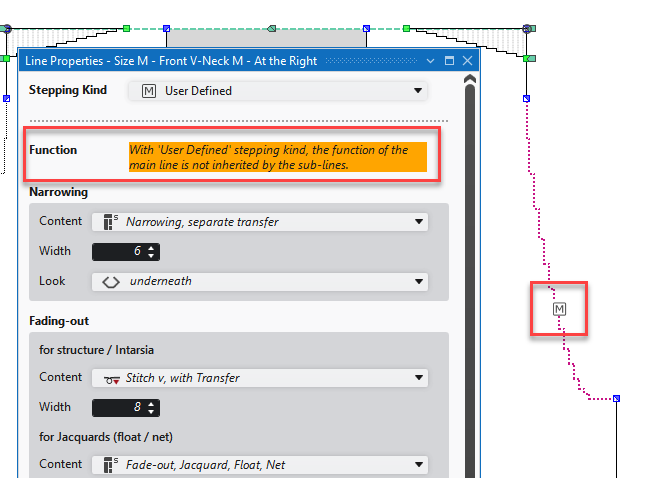The width and height of the screenshot is (664, 478).
Task: Click the Stitch v with Transfer icon
Action: tap(111, 378)
